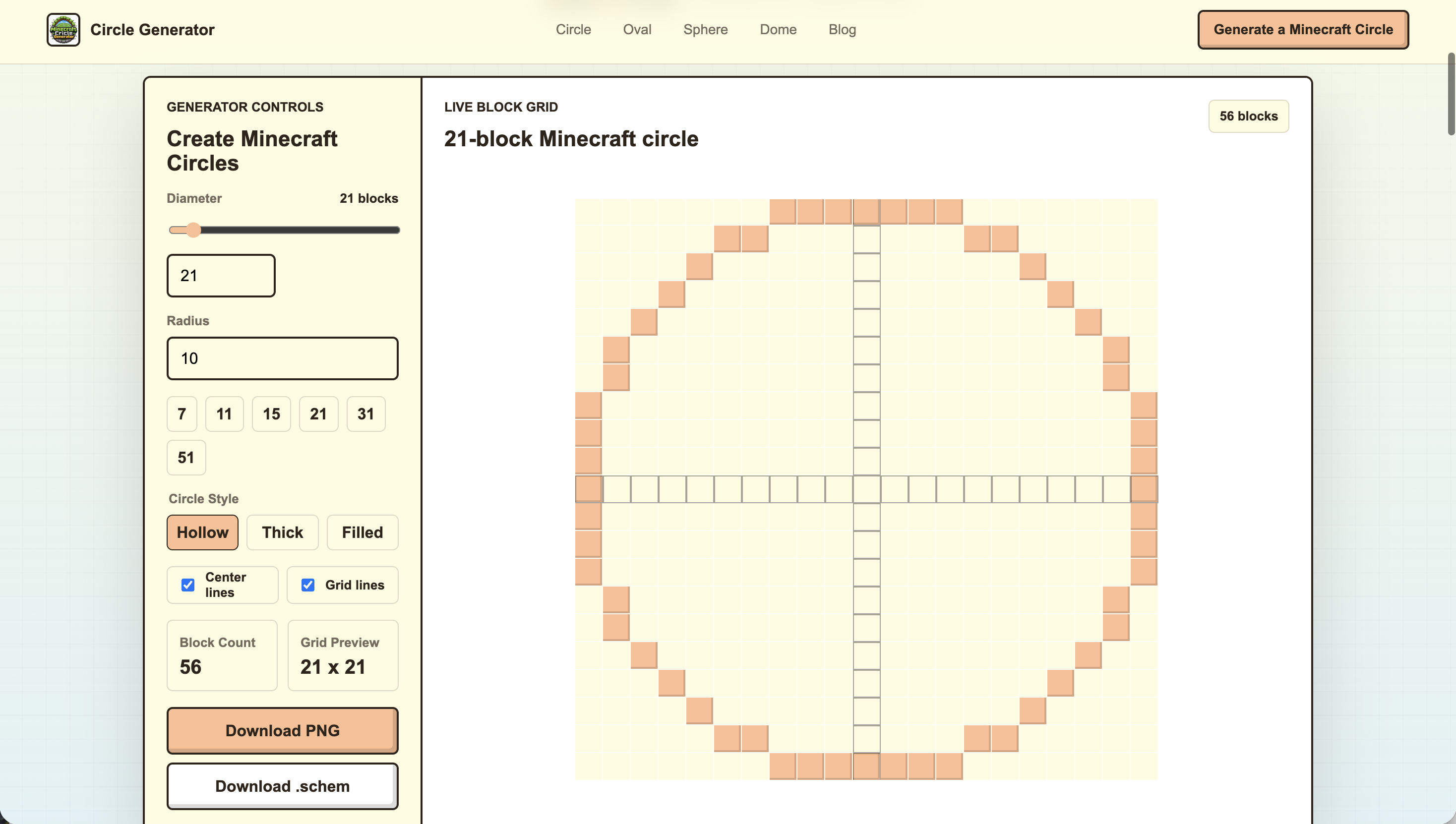Focus the diameter input showing 21
Screen dimensions: 1456x824
click(221, 276)
